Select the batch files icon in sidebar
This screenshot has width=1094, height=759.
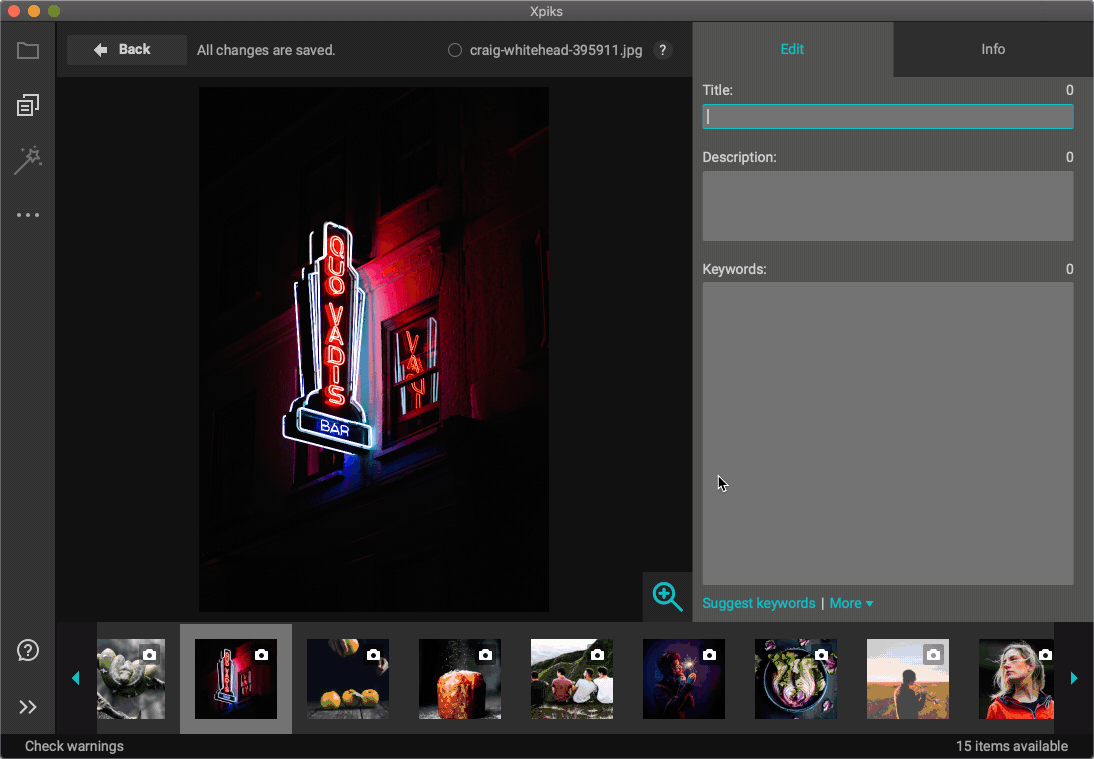tap(28, 105)
